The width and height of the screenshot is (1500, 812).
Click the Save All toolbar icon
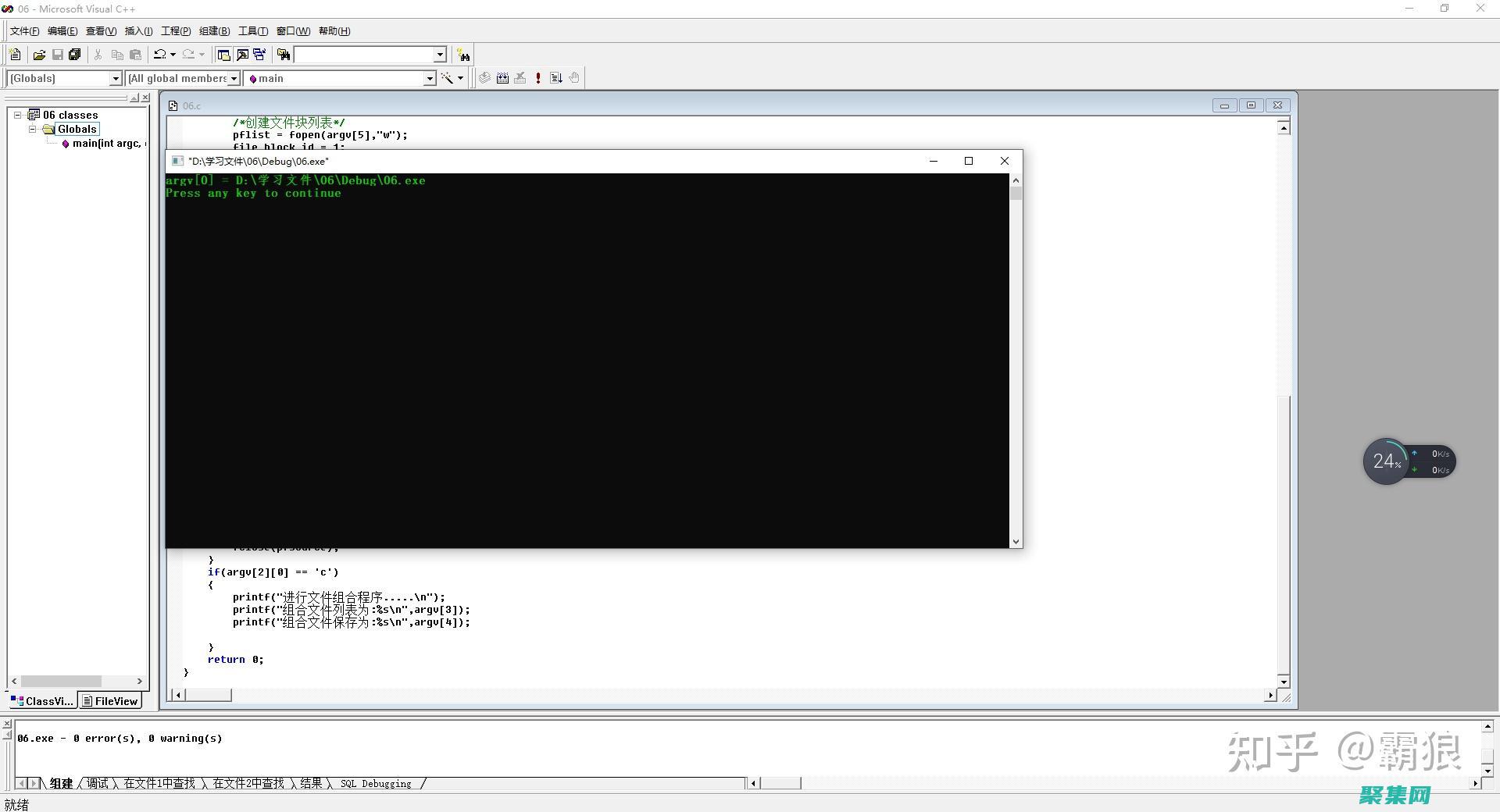(x=75, y=55)
